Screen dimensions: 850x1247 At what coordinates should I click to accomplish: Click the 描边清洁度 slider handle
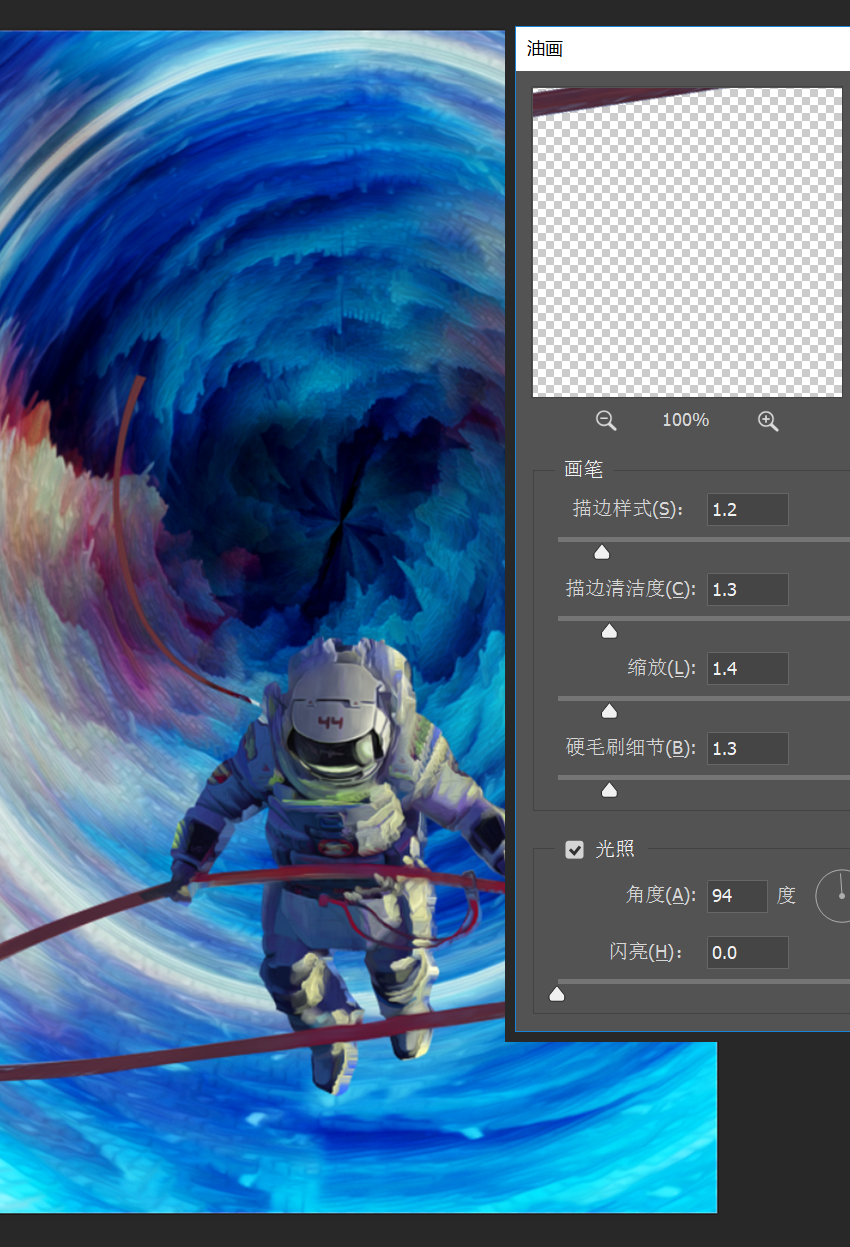[609, 631]
